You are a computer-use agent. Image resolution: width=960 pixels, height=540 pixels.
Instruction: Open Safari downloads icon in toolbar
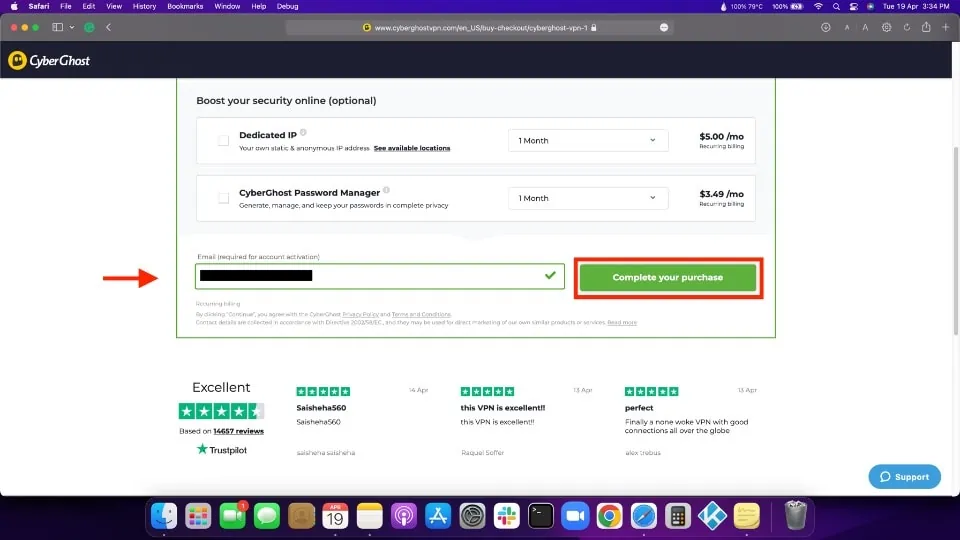click(x=825, y=27)
